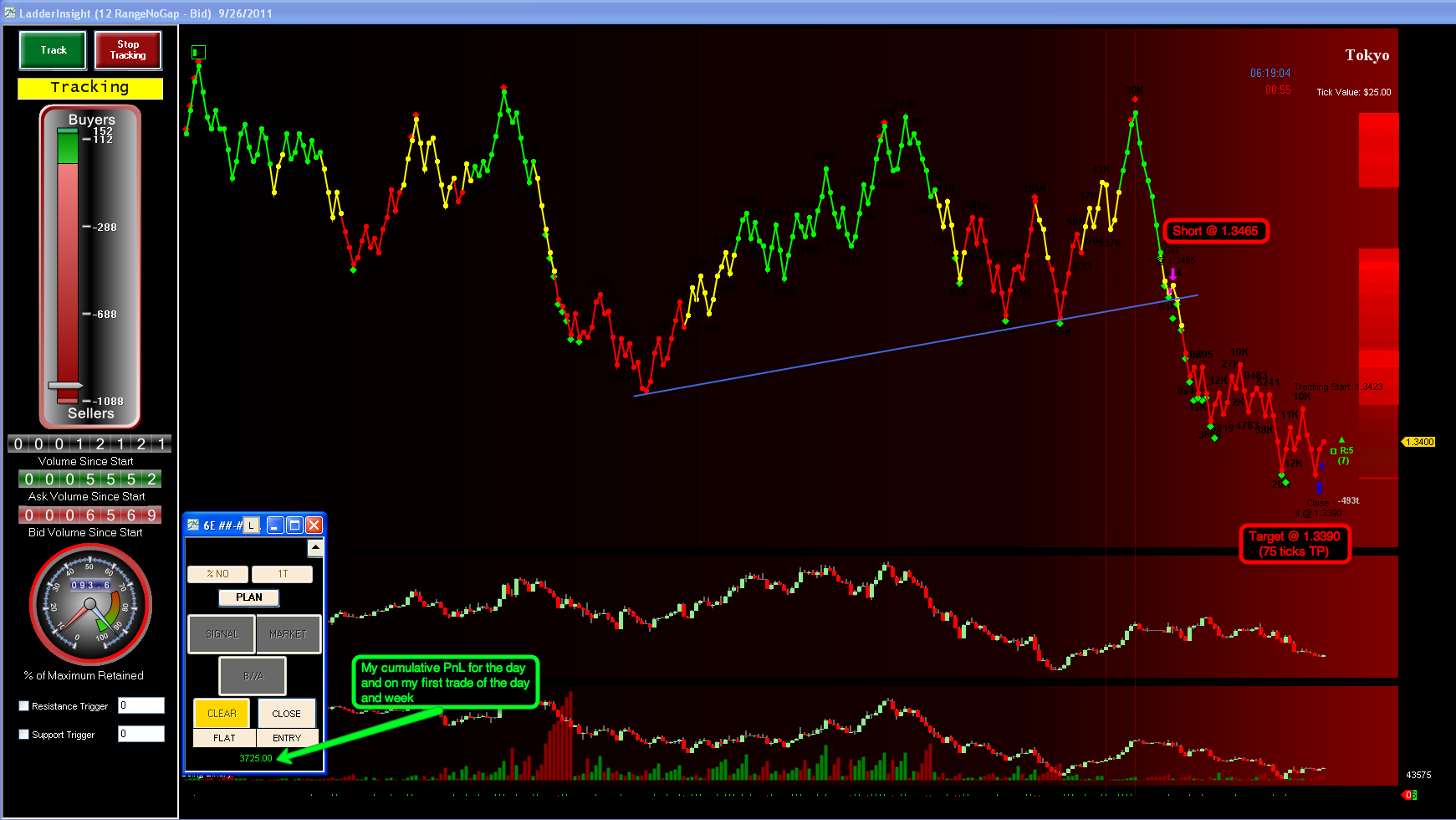
Task: Click the -288 gauge scale label
Action: [105, 227]
